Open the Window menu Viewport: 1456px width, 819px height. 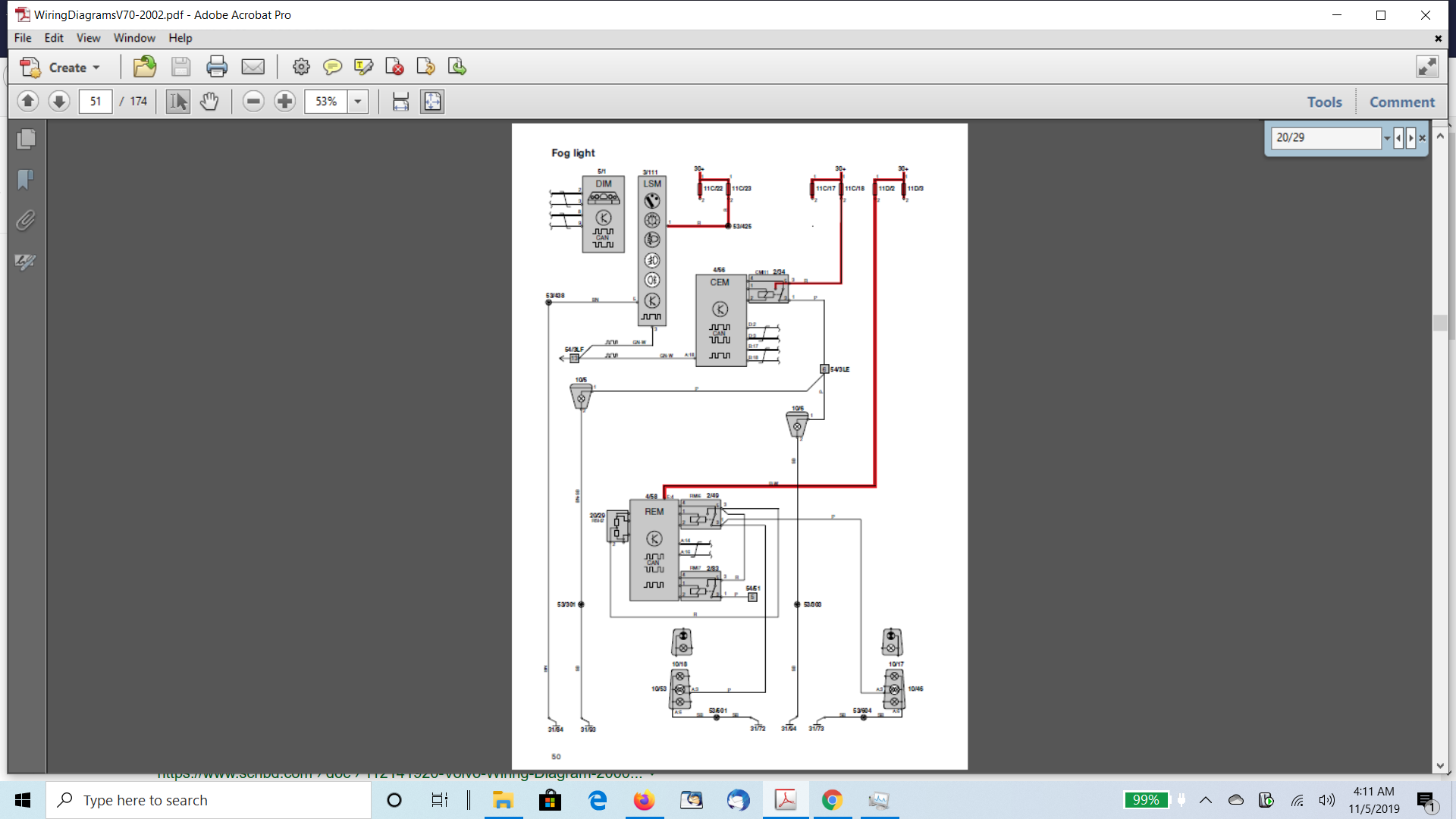(x=134, y=38)
